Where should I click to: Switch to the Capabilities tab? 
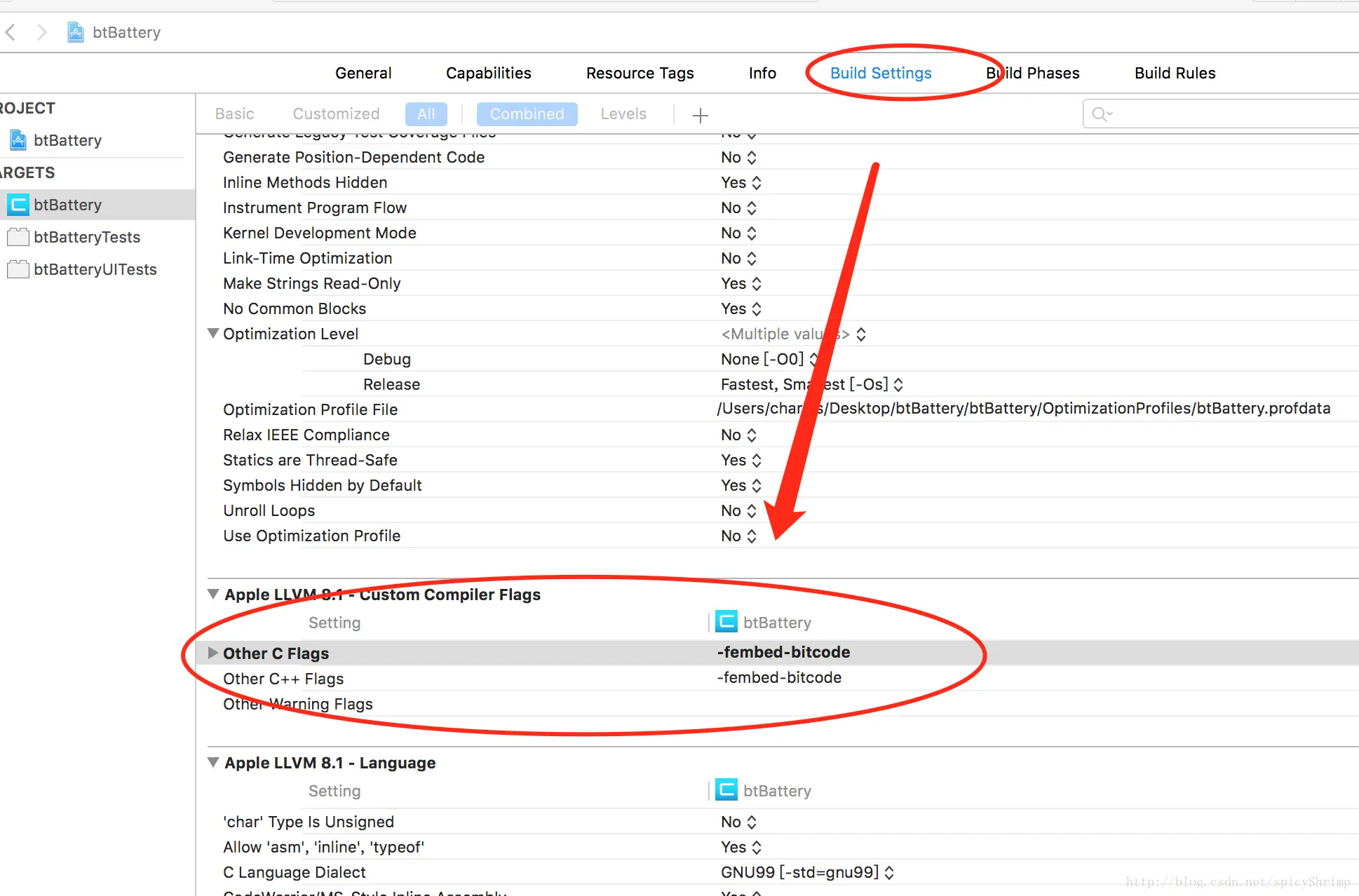pyautogui.click(x=488, y=73)
